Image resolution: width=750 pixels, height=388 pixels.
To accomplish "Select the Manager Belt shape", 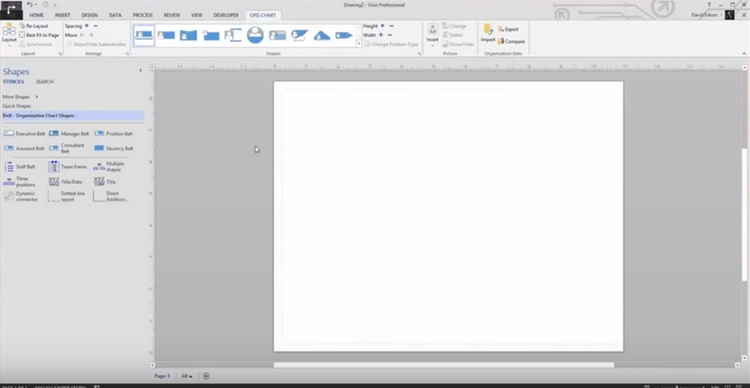I will pos(69,134).
